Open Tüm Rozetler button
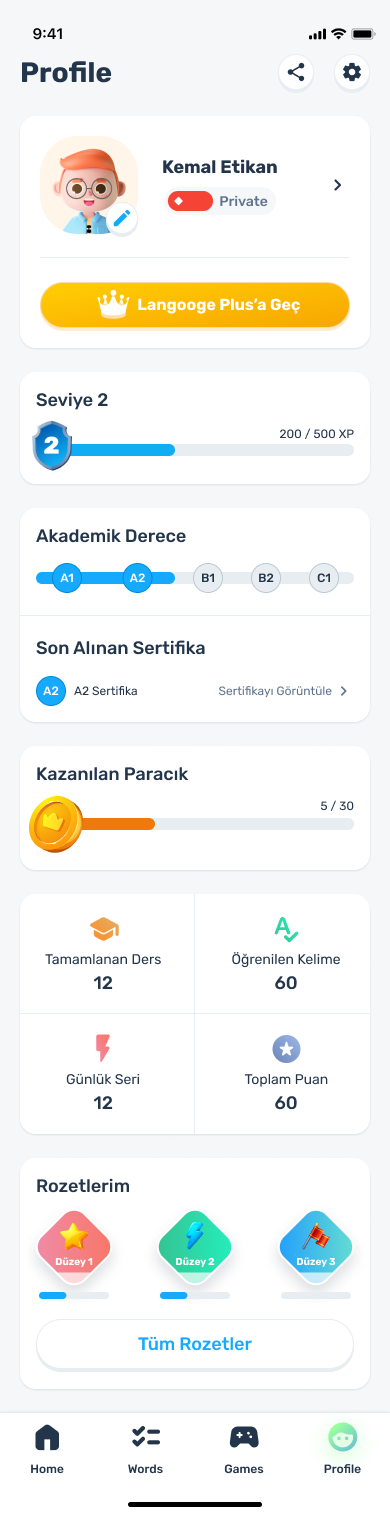This screenshot has height=1523, width=390. coord(195,1344)
